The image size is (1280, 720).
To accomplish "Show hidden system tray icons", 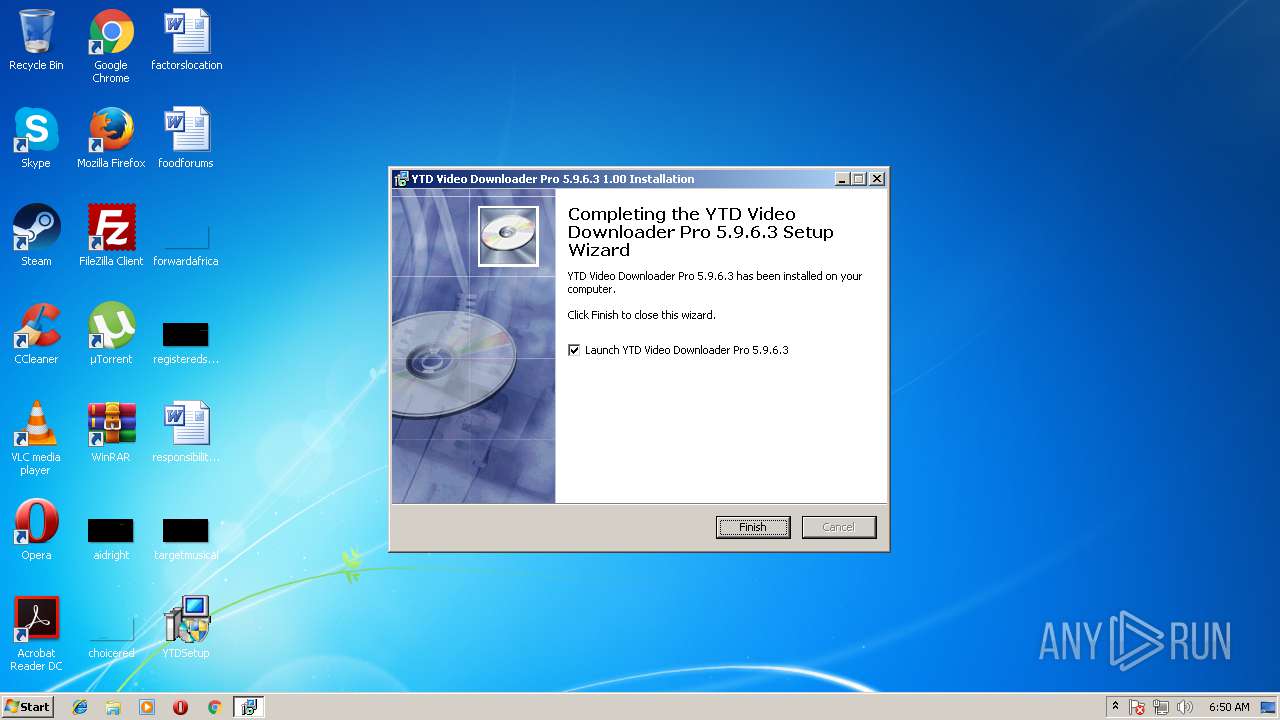I will pyautogui.click(x=1116, y=707).
